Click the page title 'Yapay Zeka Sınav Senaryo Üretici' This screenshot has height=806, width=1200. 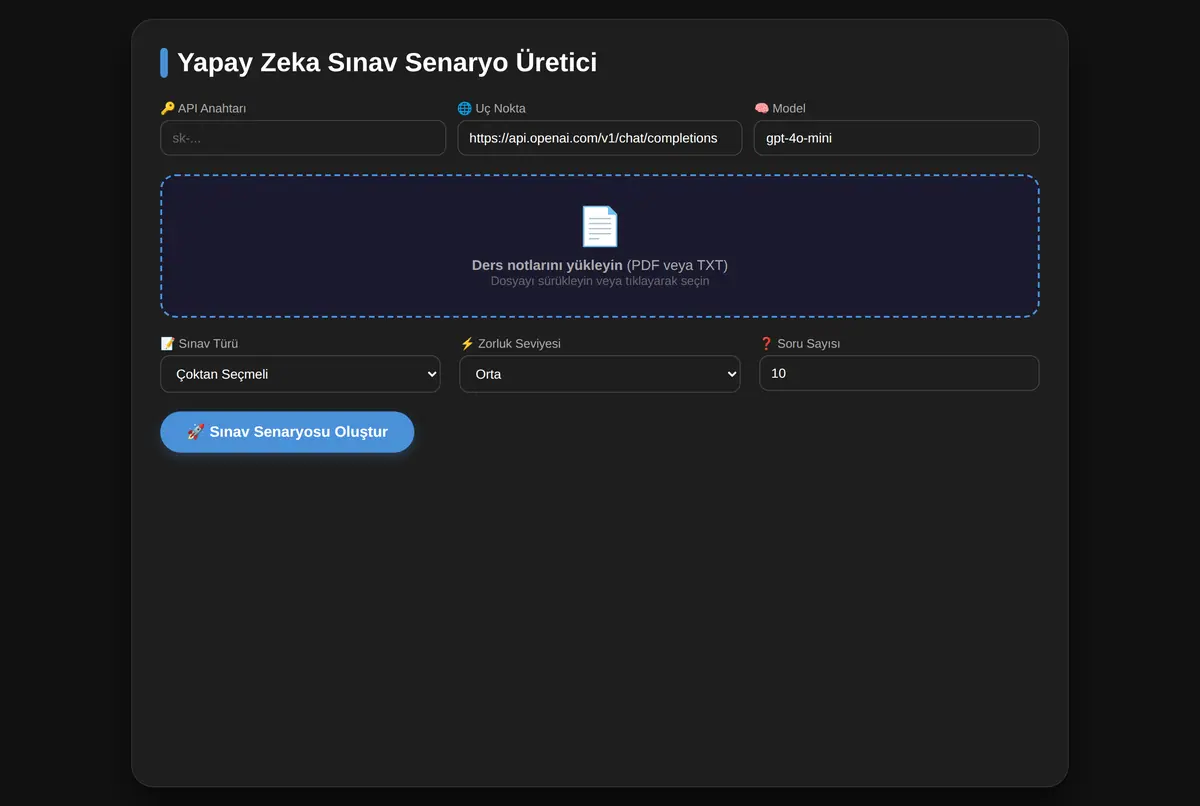pos(387,62)
